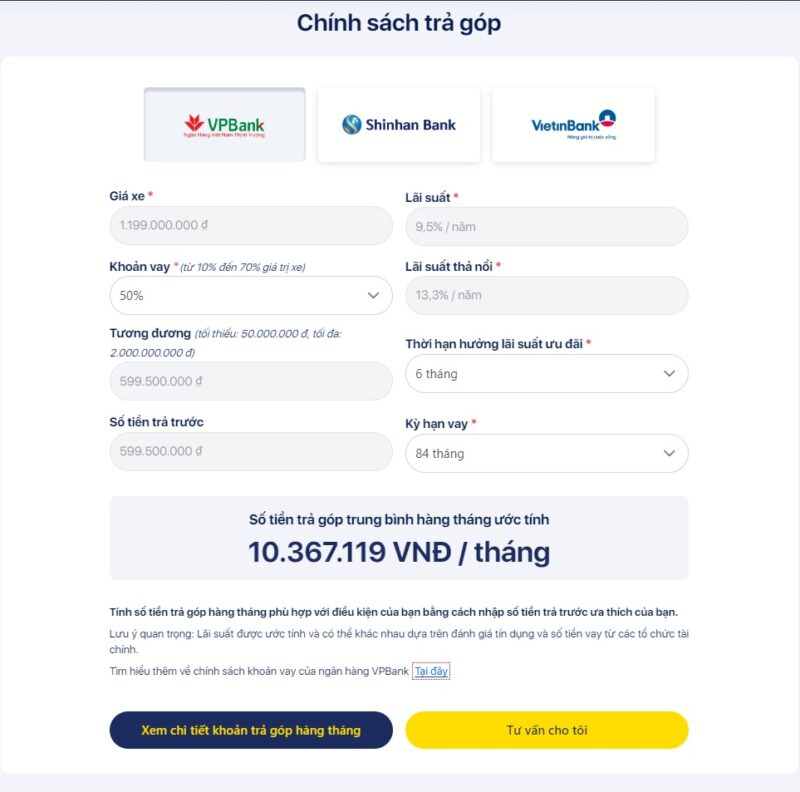Open the Khoản vay percentage dropdown
Viewport: 800px width, 792px height.
point(250,295)
